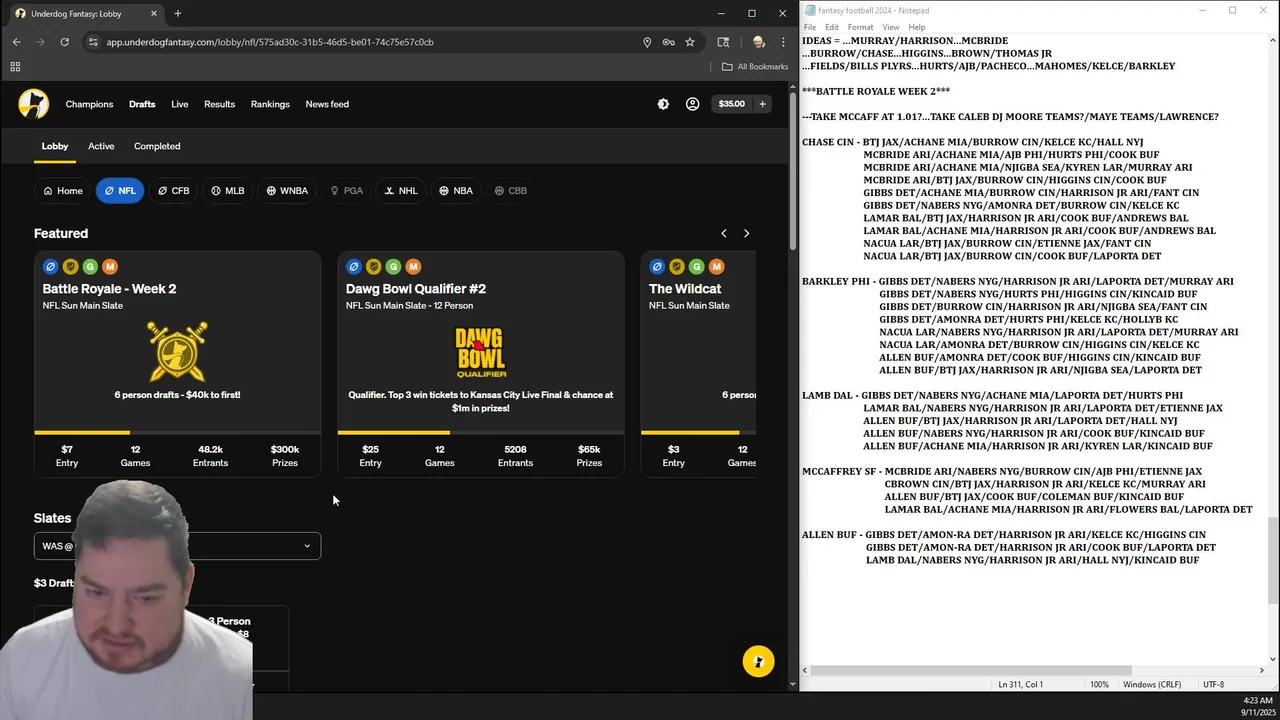This screenshot has height=720, width=1280.
Task: Open the Chrome three-dot menu
Action: pyautogui.click(x=783, y=42)
